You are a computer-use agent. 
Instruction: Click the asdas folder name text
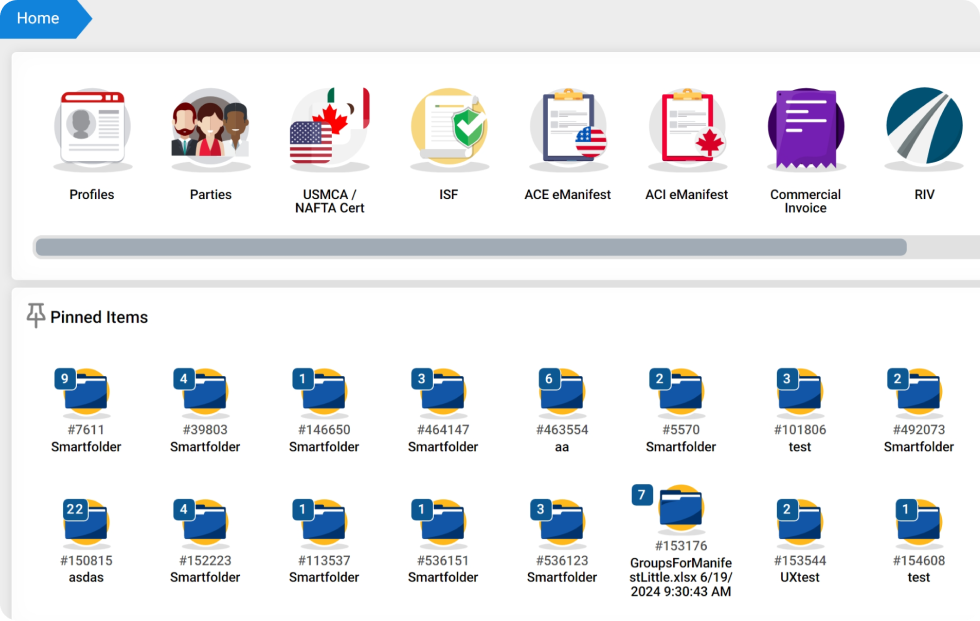pos(86,577)
